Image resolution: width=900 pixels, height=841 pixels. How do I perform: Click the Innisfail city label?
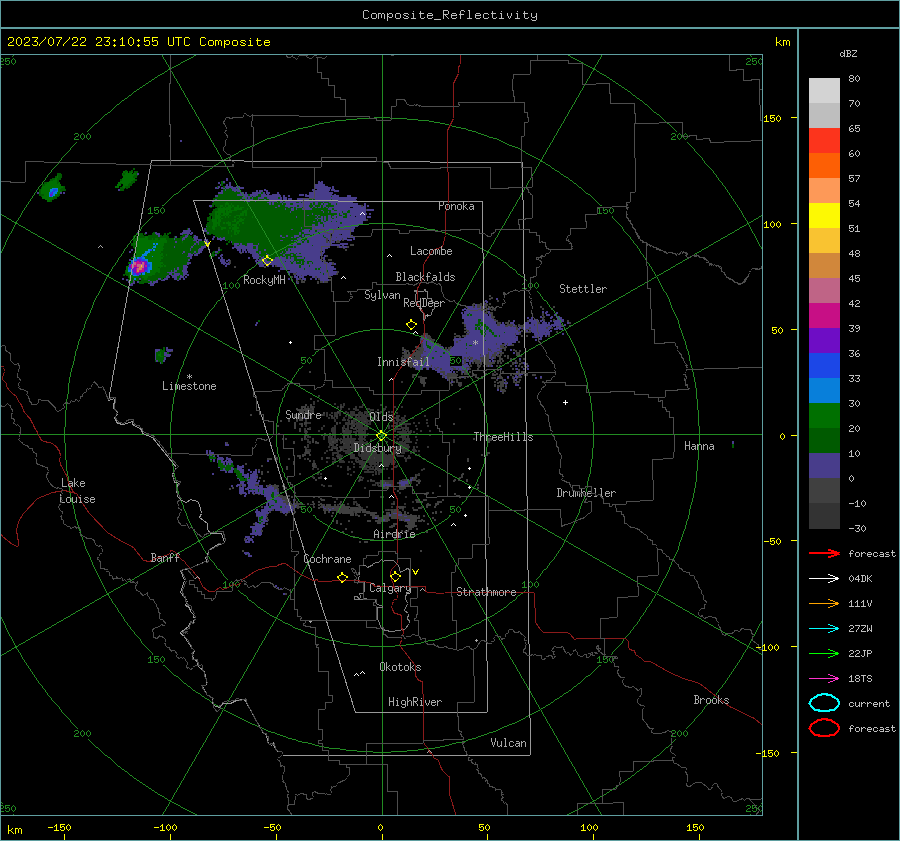(x=403, y=362)
